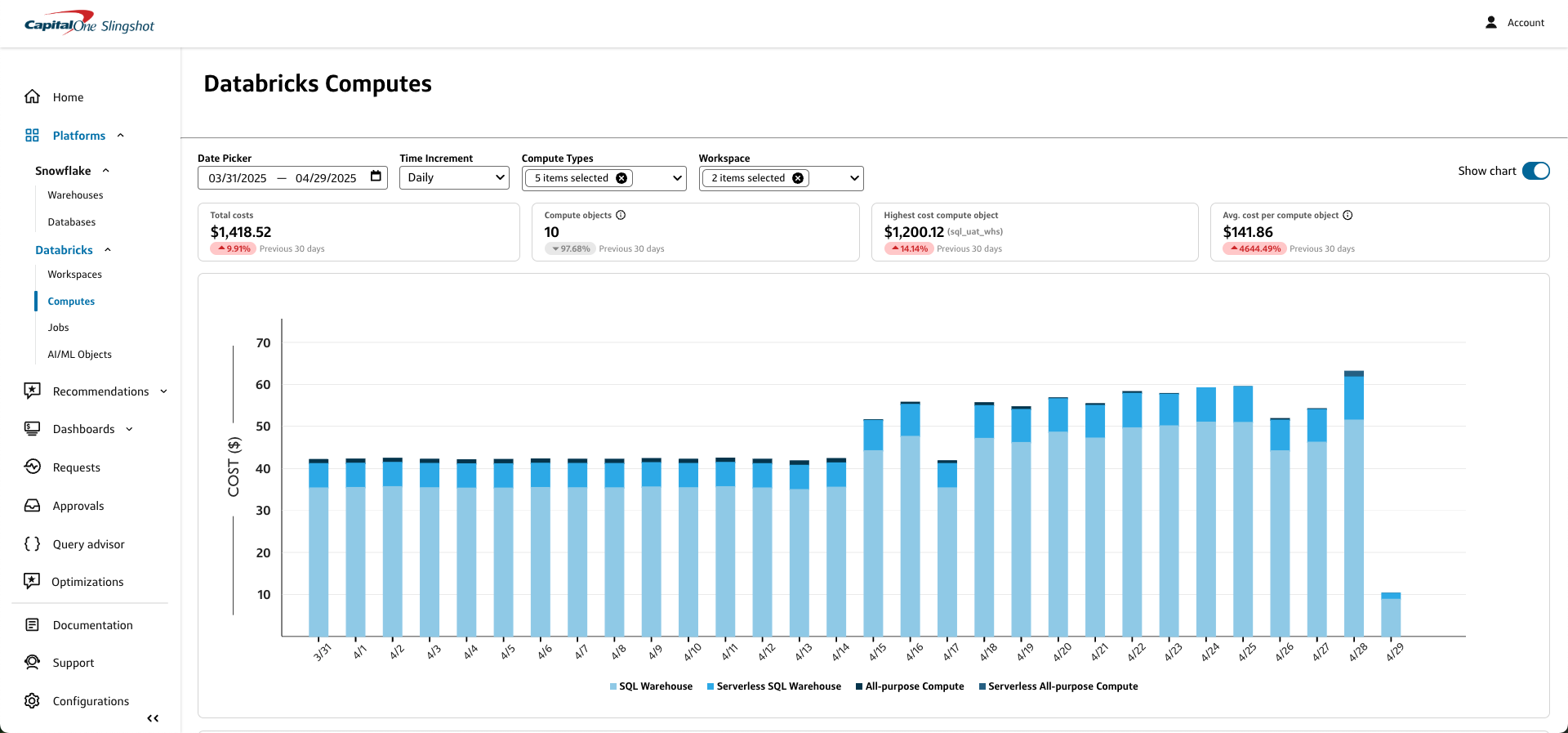Click the Total costs $1,418.52 value
1568x733 pixels.
click(x=241, y=232)
